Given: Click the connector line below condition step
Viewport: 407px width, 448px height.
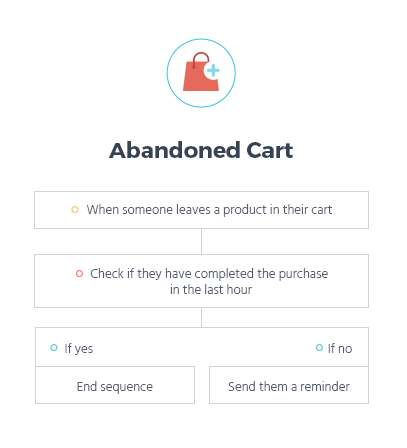Looking at the screenshot, I should click(201, 317).
